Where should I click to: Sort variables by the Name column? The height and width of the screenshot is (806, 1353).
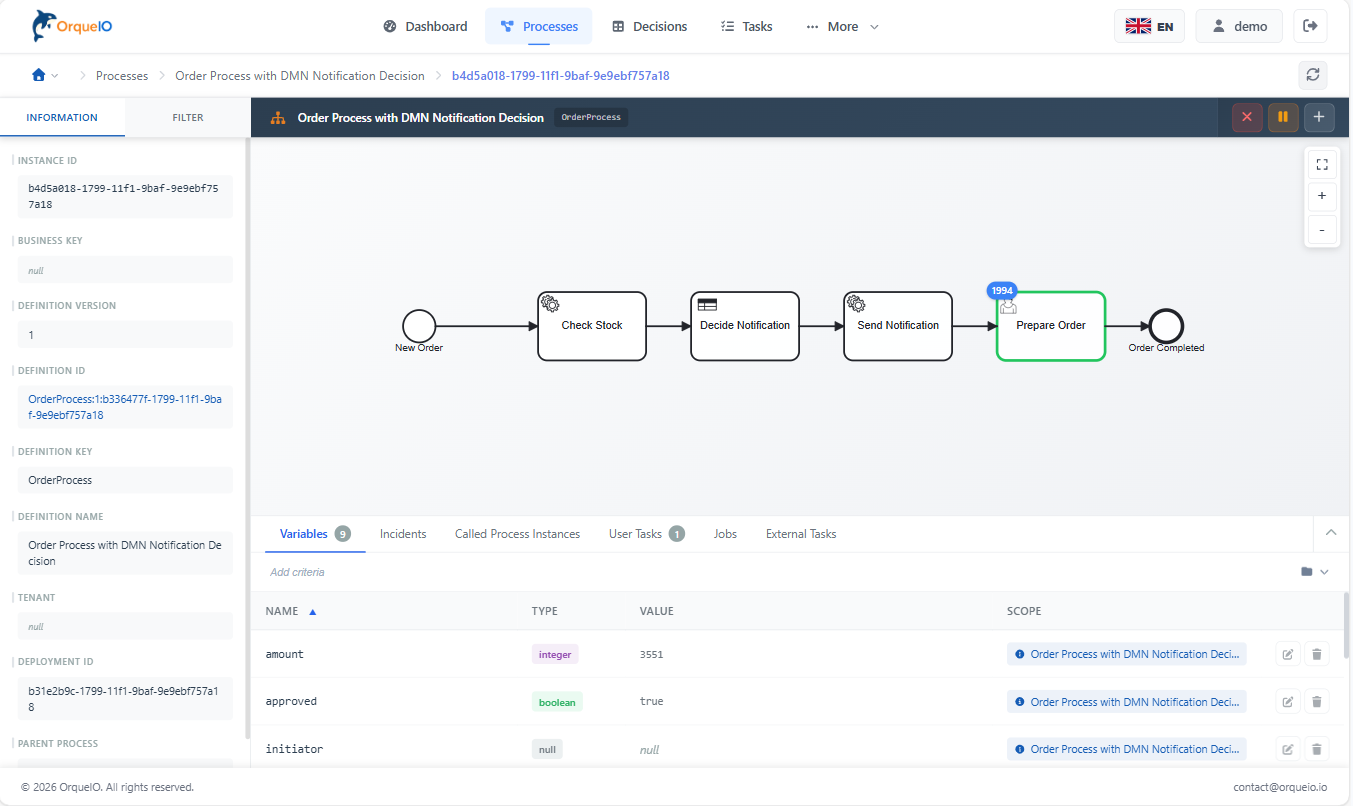290,611
